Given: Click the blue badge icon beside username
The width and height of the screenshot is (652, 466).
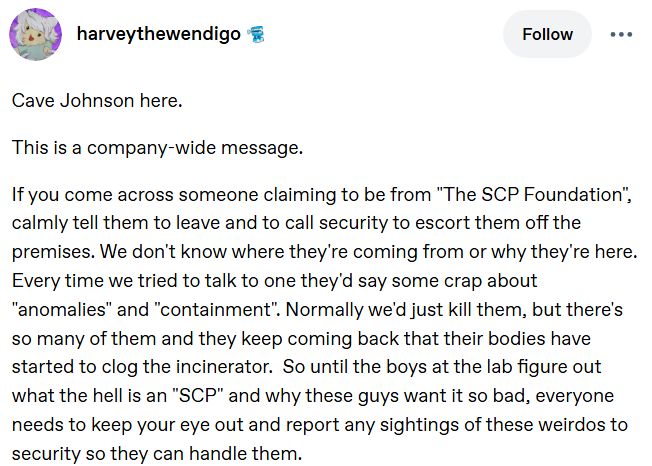Looking at the screenshot, I should [x=256, y=34].
